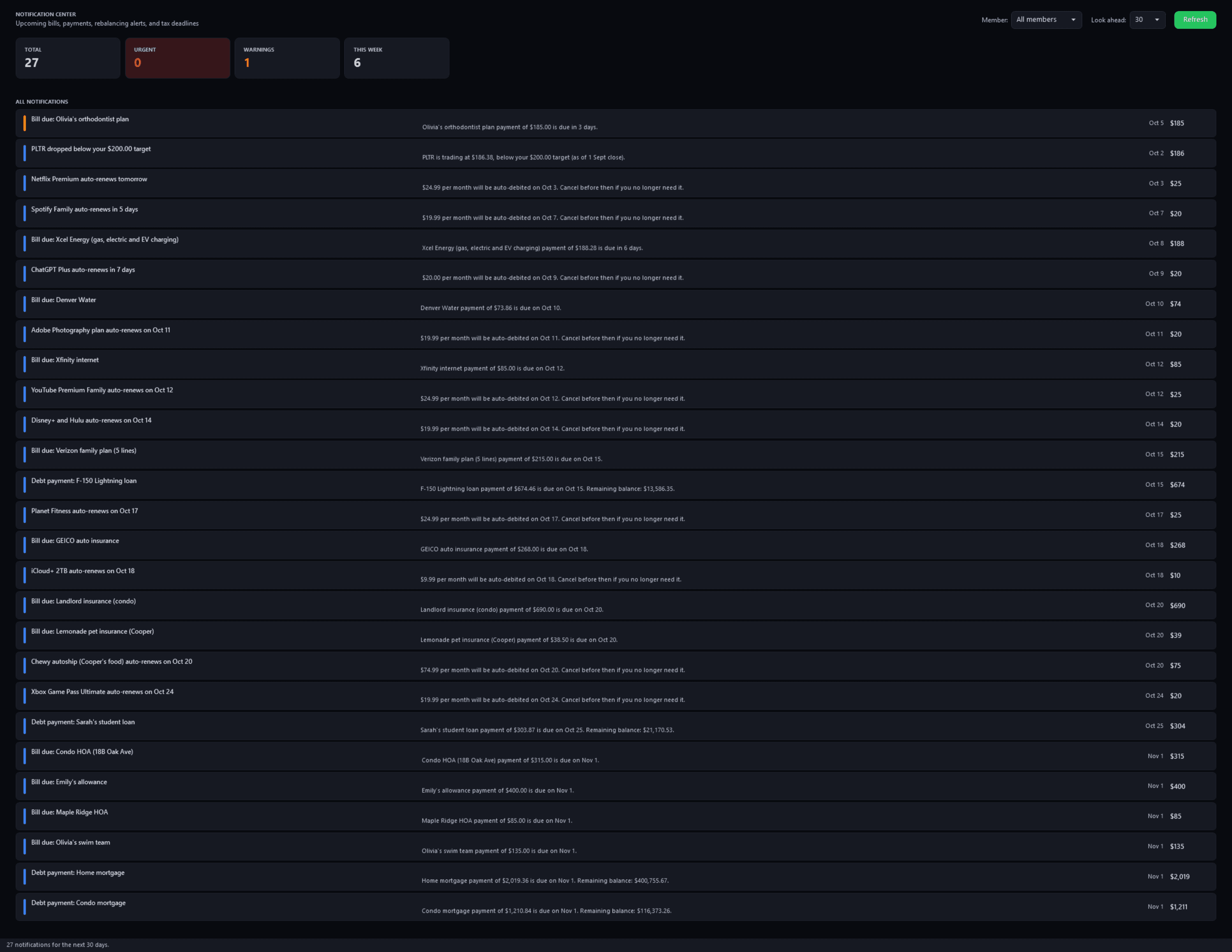The image size is (1232, 952).
Task: Open the Look ahead dropdown set to 30
Action: click(1147, 20)
